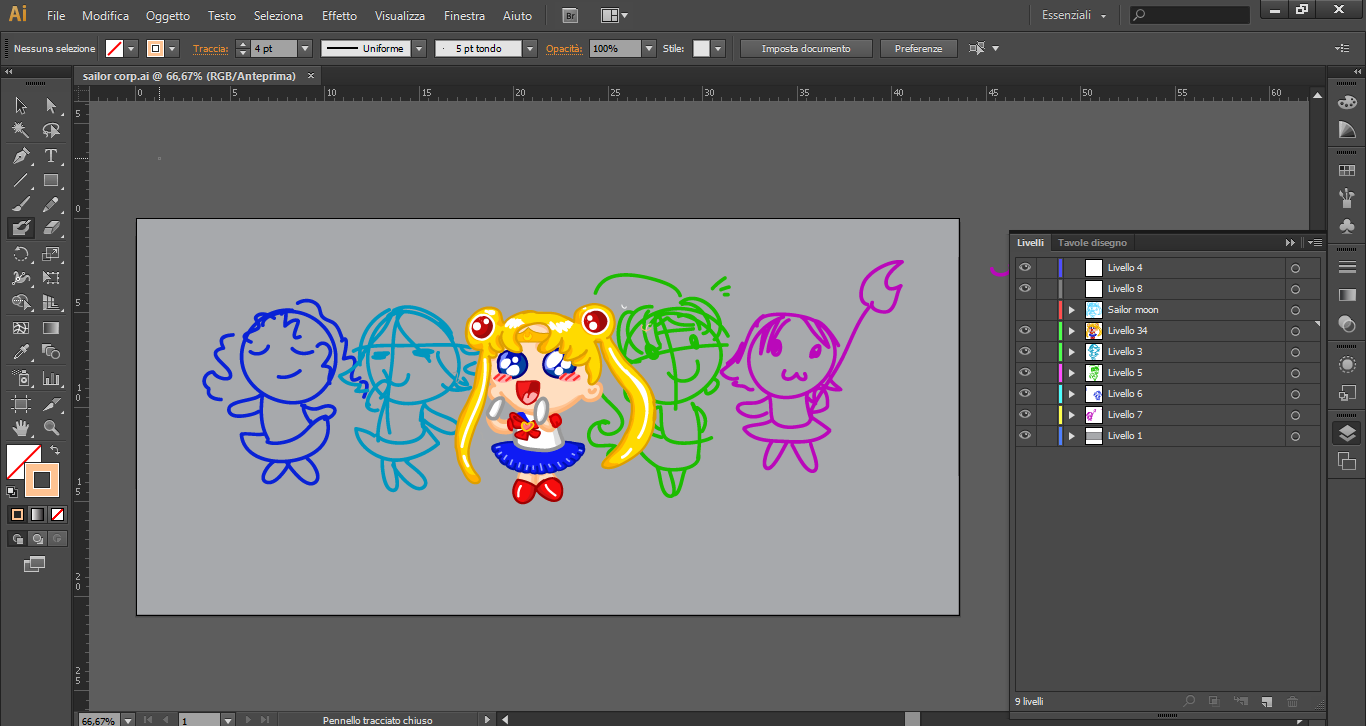
Task: Expand the Livello 34 layer
Action: tap(1072, 331)
